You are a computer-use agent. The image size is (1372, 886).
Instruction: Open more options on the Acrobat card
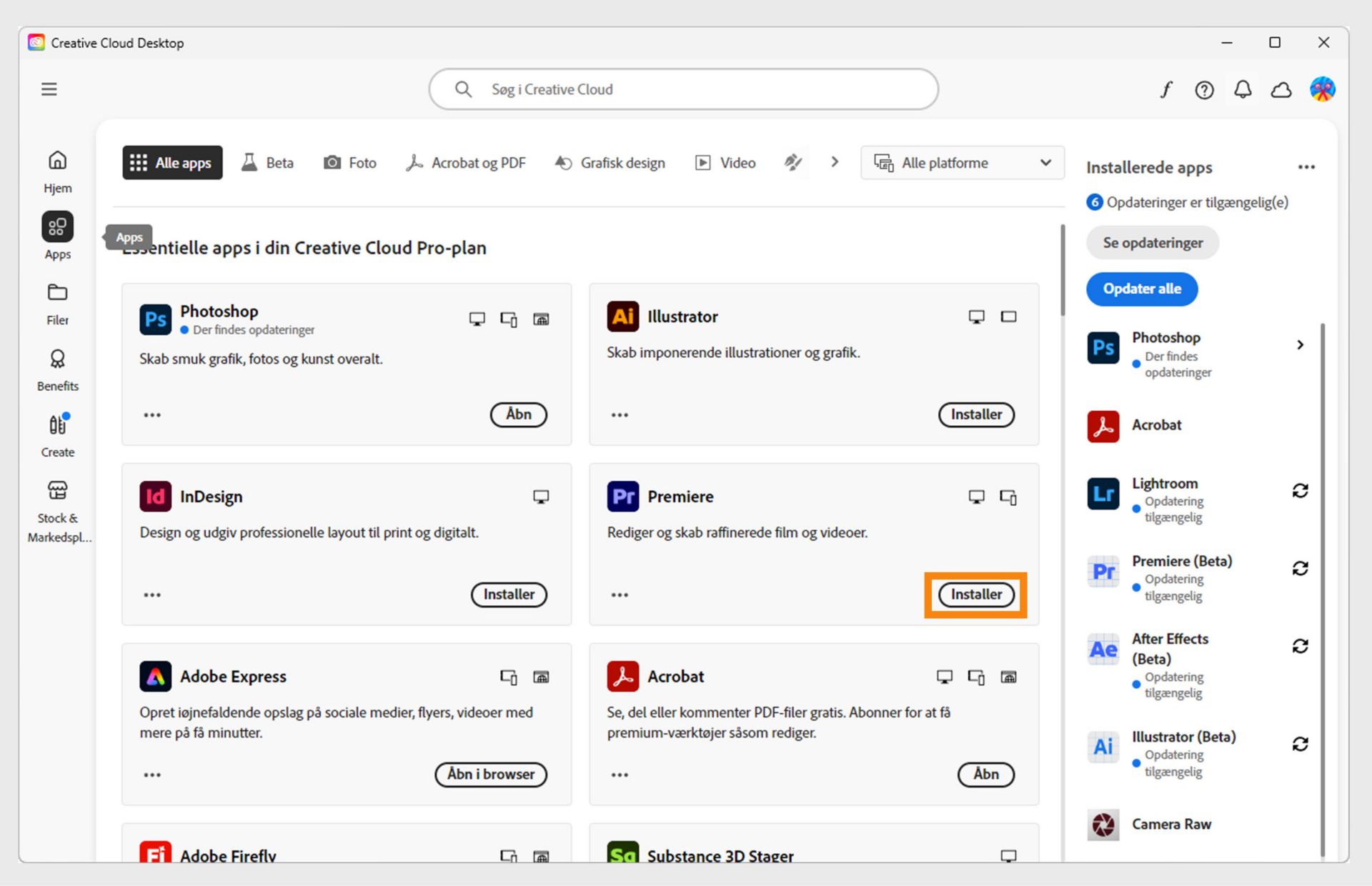coord(620,775)
